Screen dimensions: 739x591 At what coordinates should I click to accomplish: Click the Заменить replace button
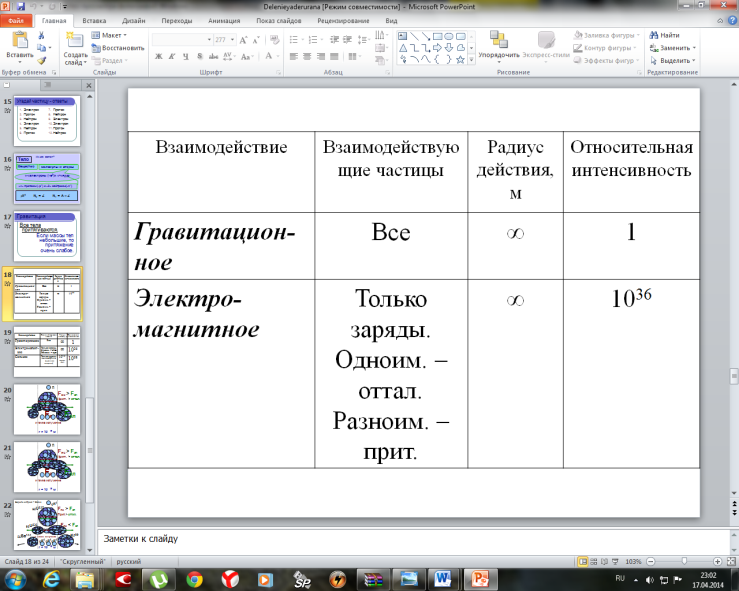click(673, 48)
